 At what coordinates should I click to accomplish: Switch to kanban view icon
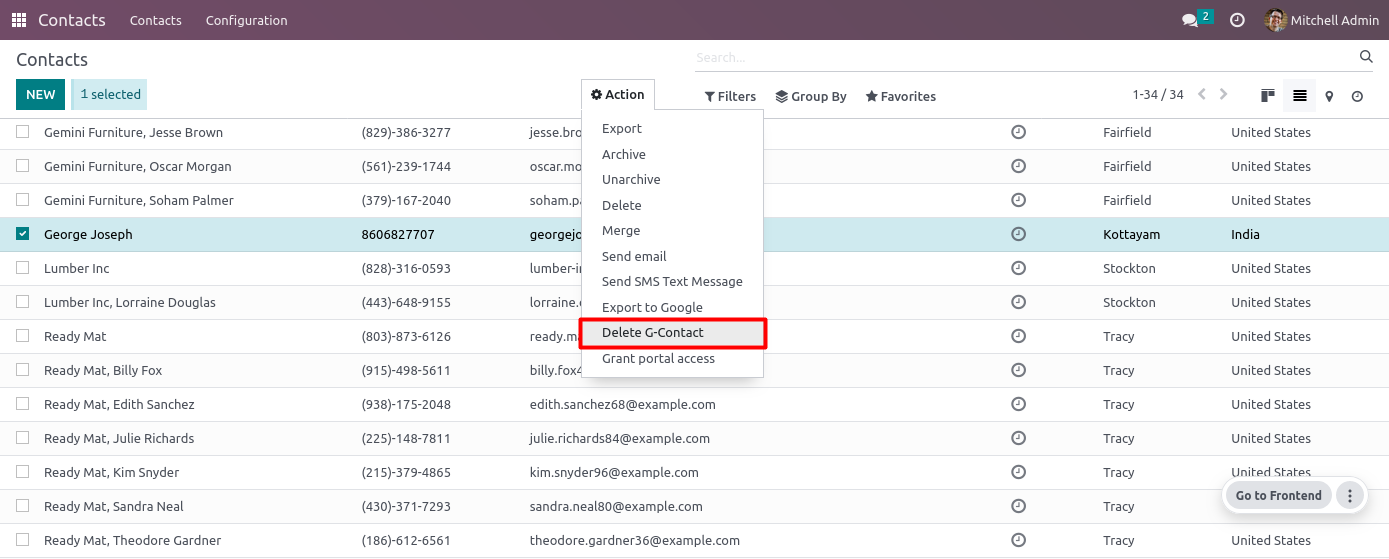[1268, 96]
